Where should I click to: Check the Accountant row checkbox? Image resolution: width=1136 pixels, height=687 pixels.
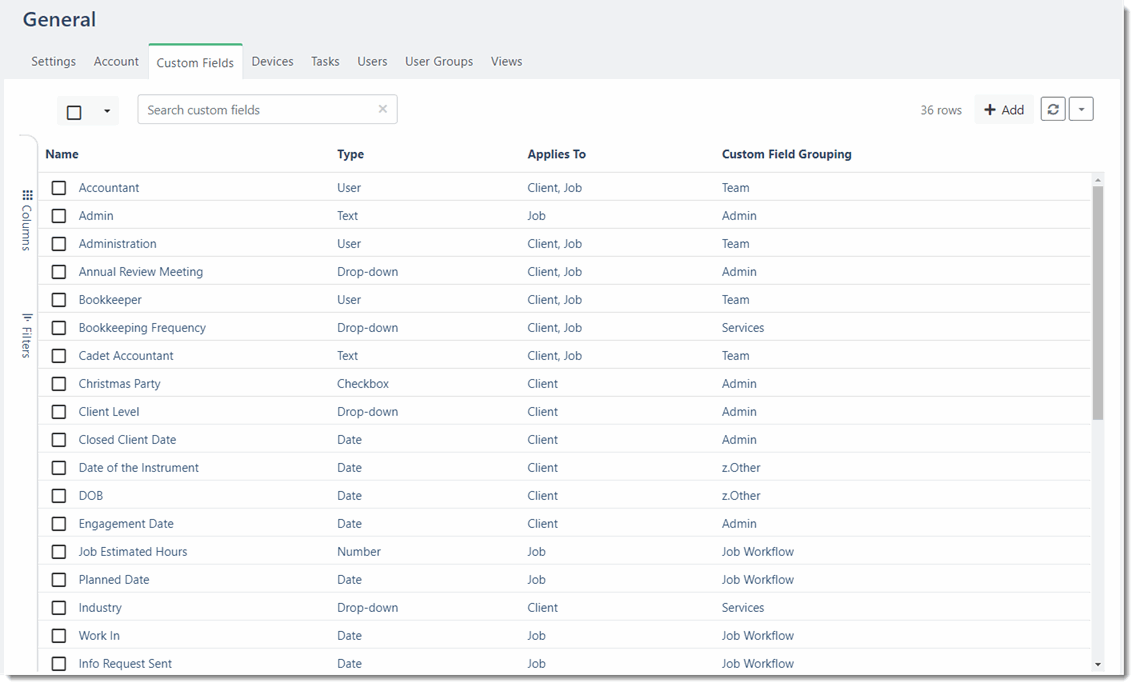click(58, 187)
